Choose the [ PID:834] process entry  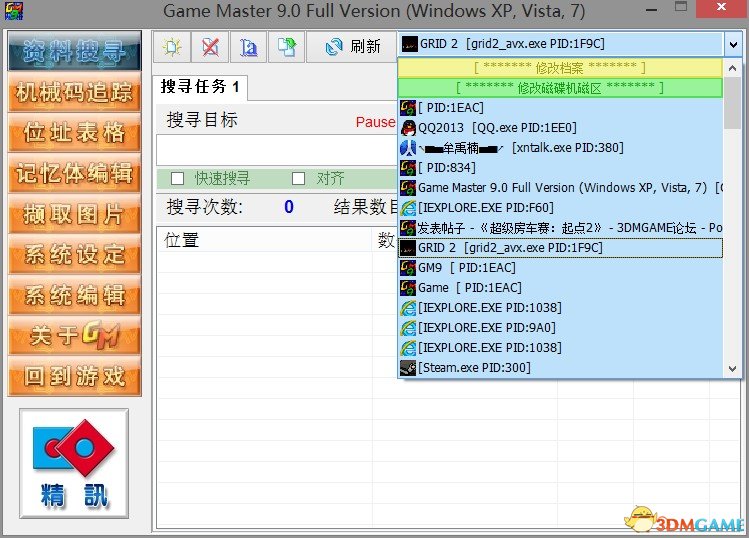click(560, 168)
